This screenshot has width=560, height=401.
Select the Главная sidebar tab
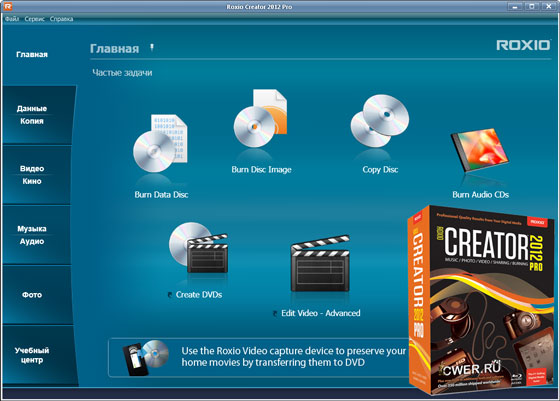[32, 55]
